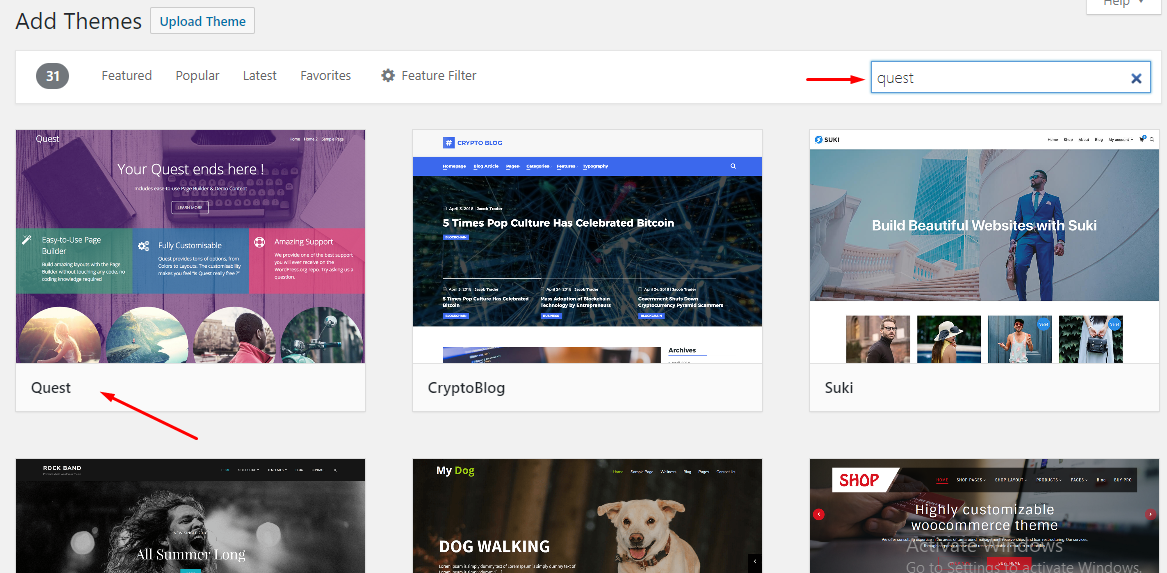Click the right slider arrow in Shop preview

coord(1151,513)
